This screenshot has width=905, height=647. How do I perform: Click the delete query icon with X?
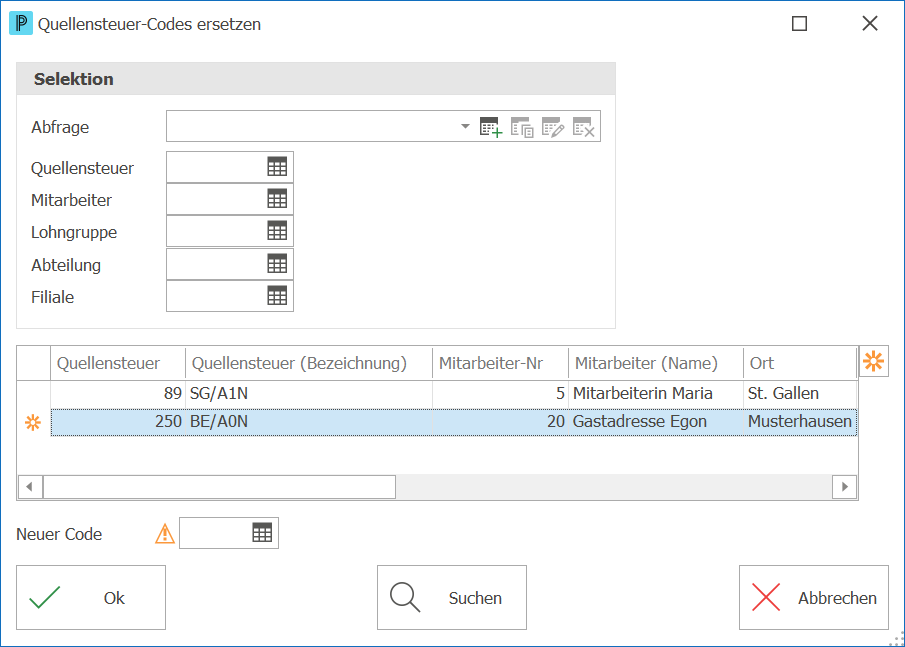tap(584, 127)
